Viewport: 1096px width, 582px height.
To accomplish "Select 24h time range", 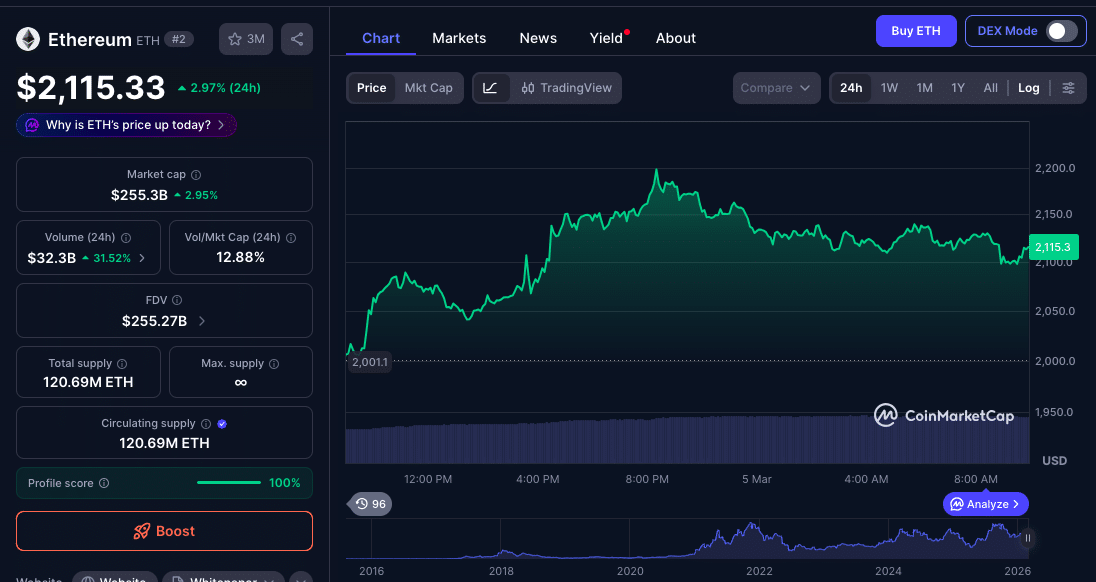I will coord(851,88).
